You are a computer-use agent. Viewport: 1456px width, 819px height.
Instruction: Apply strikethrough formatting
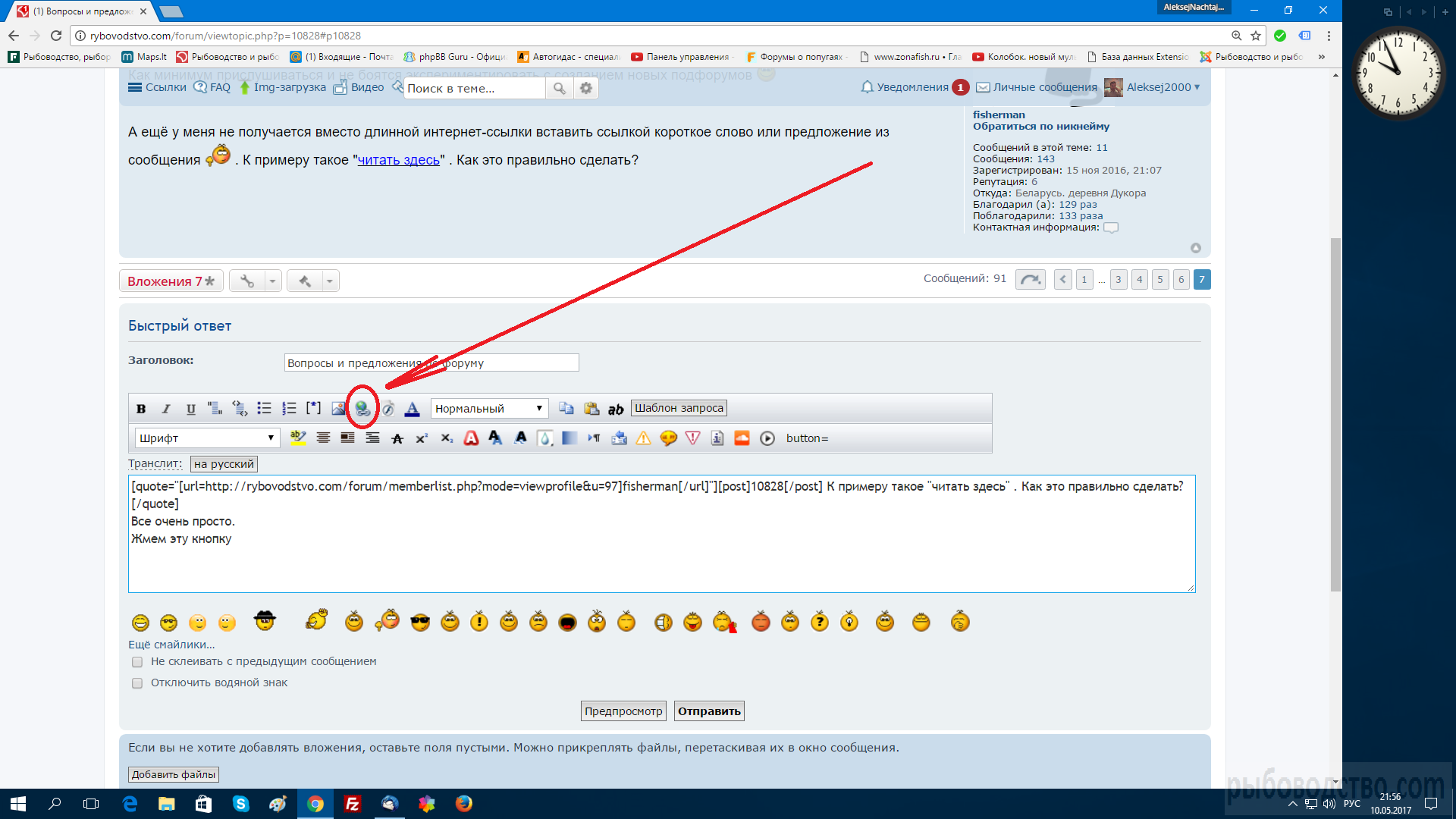(x=397, y=438)
